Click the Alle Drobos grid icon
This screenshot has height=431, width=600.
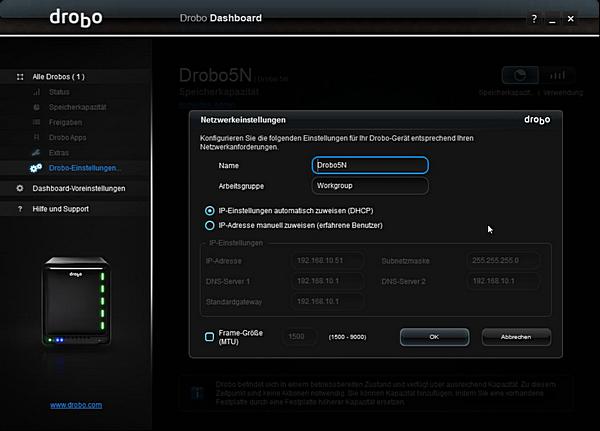(20, 77)
